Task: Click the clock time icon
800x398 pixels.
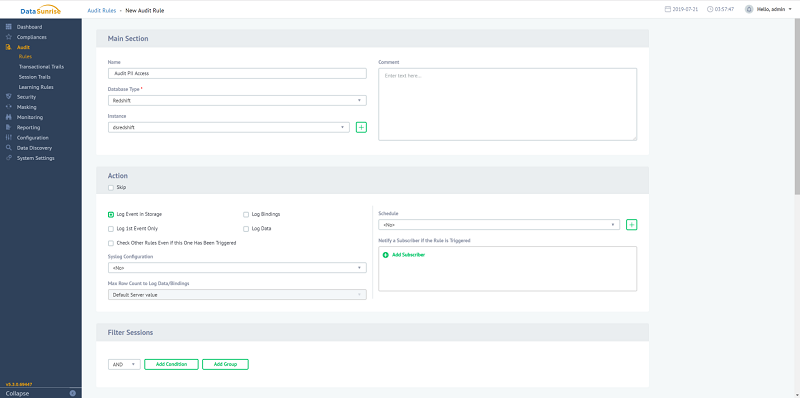Action: 710,9
